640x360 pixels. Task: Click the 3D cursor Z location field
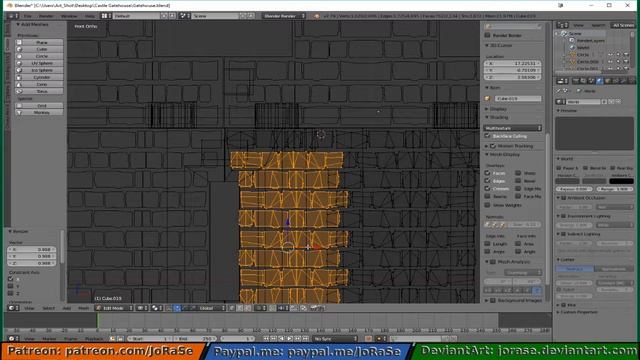[x=512, y=77]
